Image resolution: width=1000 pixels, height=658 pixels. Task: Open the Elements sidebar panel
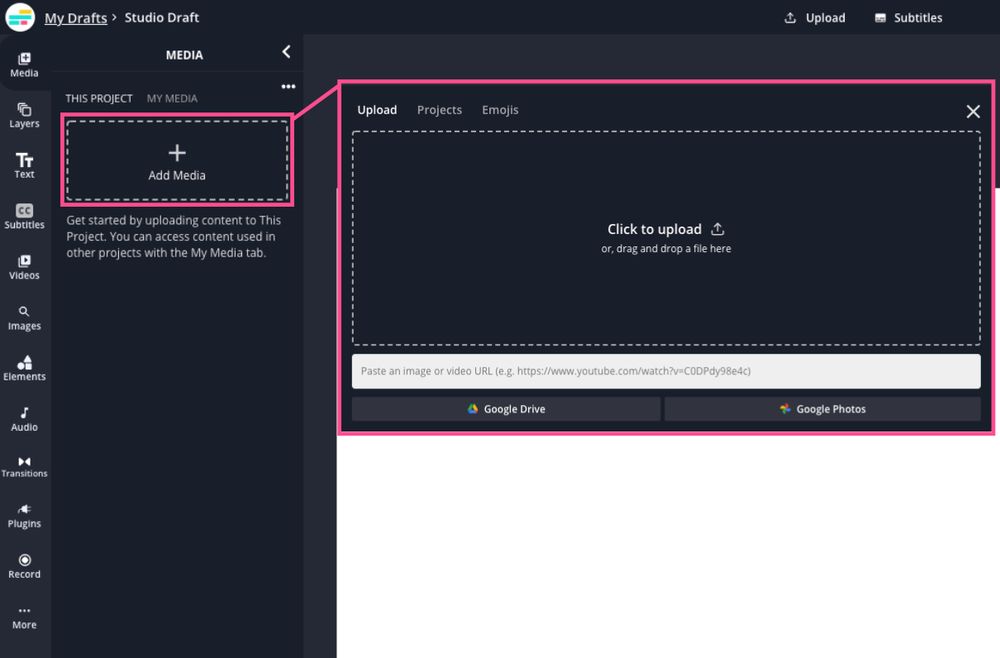click(x=24, y=368)
